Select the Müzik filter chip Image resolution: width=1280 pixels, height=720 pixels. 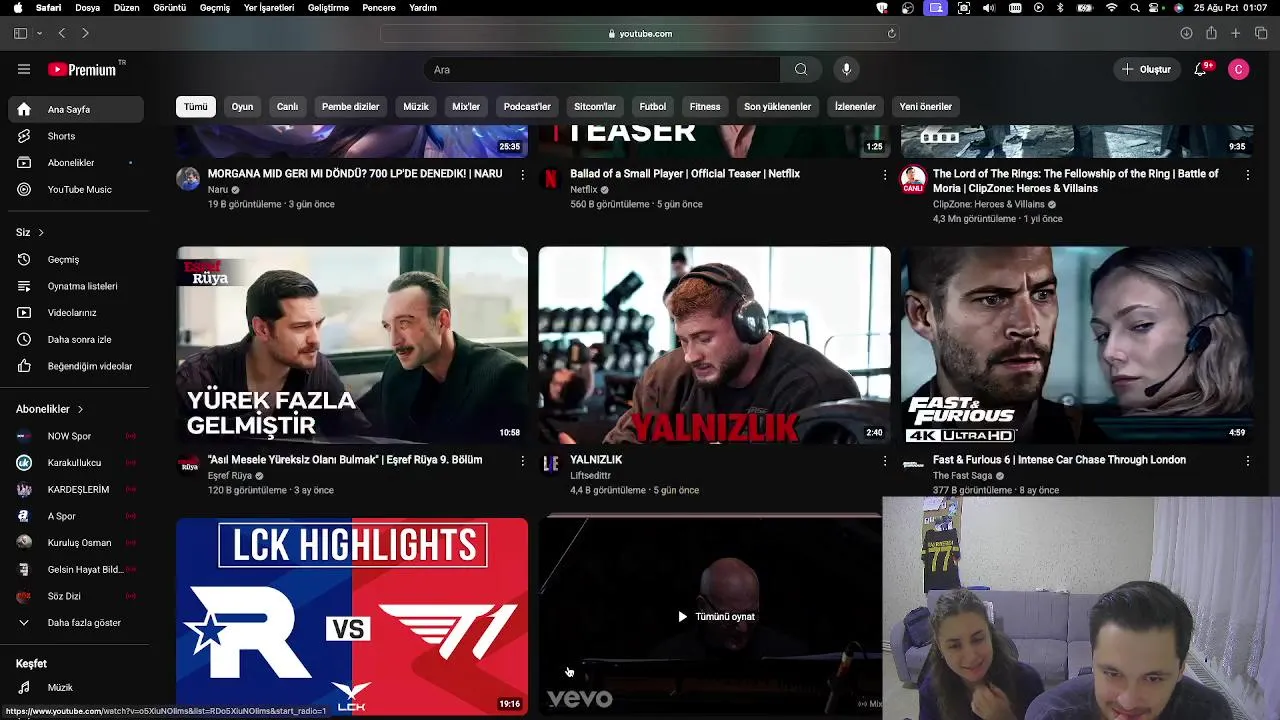click(416, 106)
